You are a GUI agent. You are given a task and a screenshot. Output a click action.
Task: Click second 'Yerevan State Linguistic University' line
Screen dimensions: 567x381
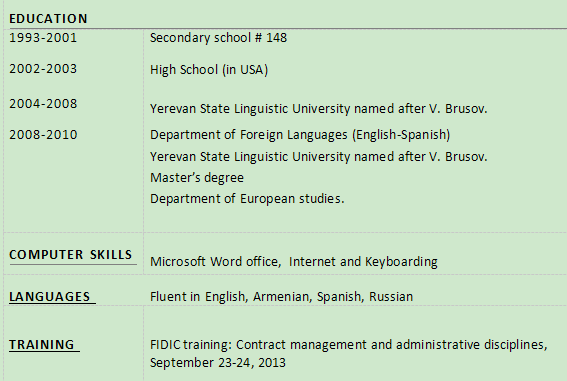click(319, 157)
